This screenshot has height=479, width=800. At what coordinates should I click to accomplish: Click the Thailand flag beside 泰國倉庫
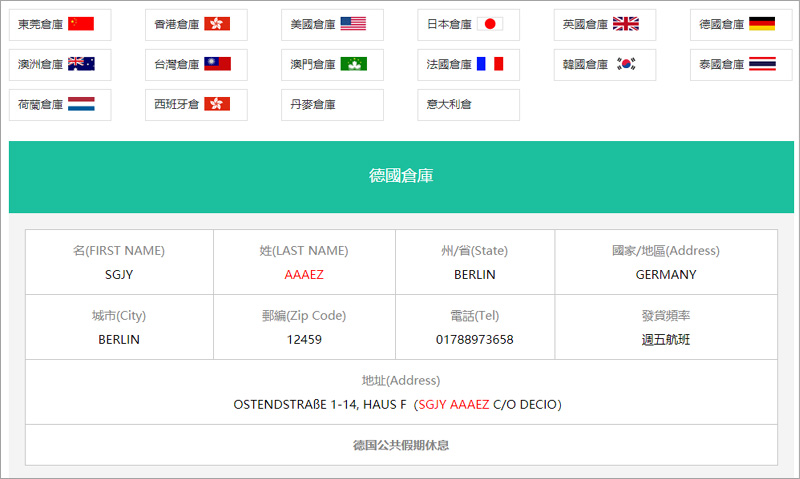762,64
